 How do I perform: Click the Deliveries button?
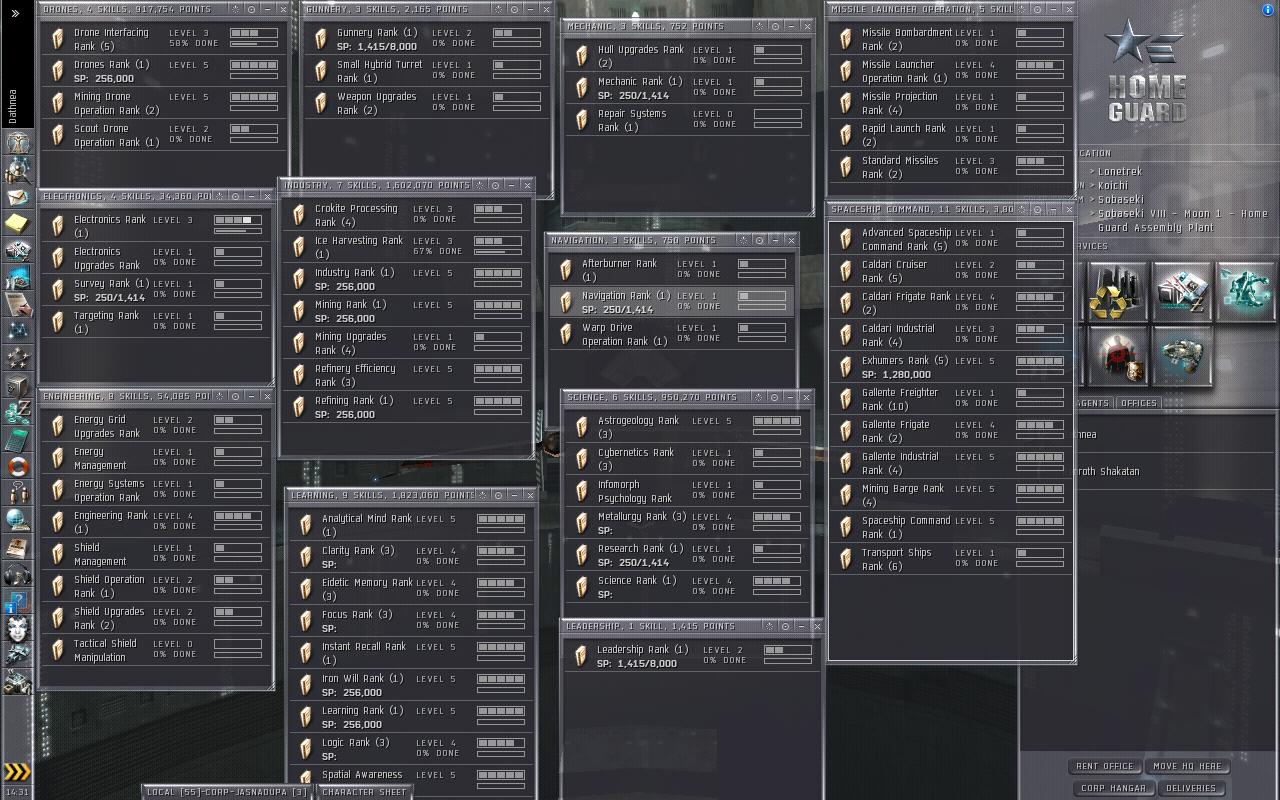1190,788
